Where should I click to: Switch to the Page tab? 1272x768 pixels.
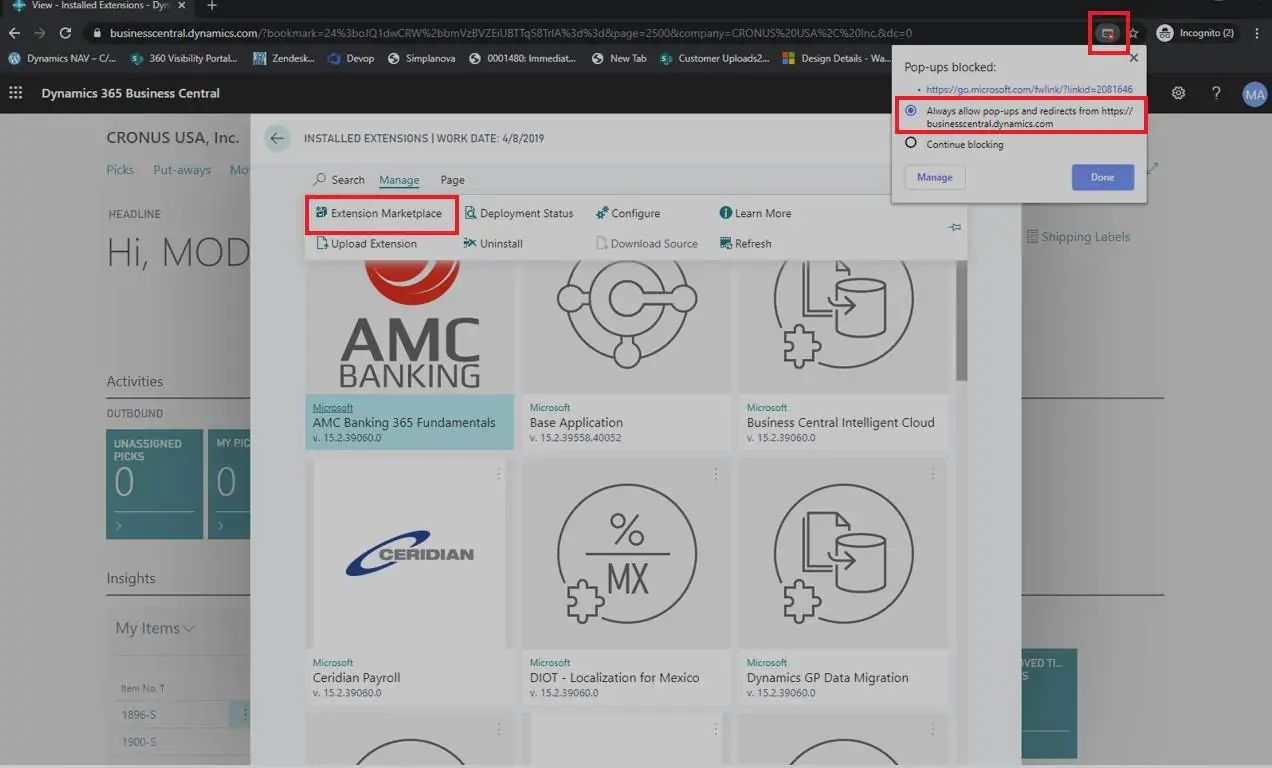[452, 180]
